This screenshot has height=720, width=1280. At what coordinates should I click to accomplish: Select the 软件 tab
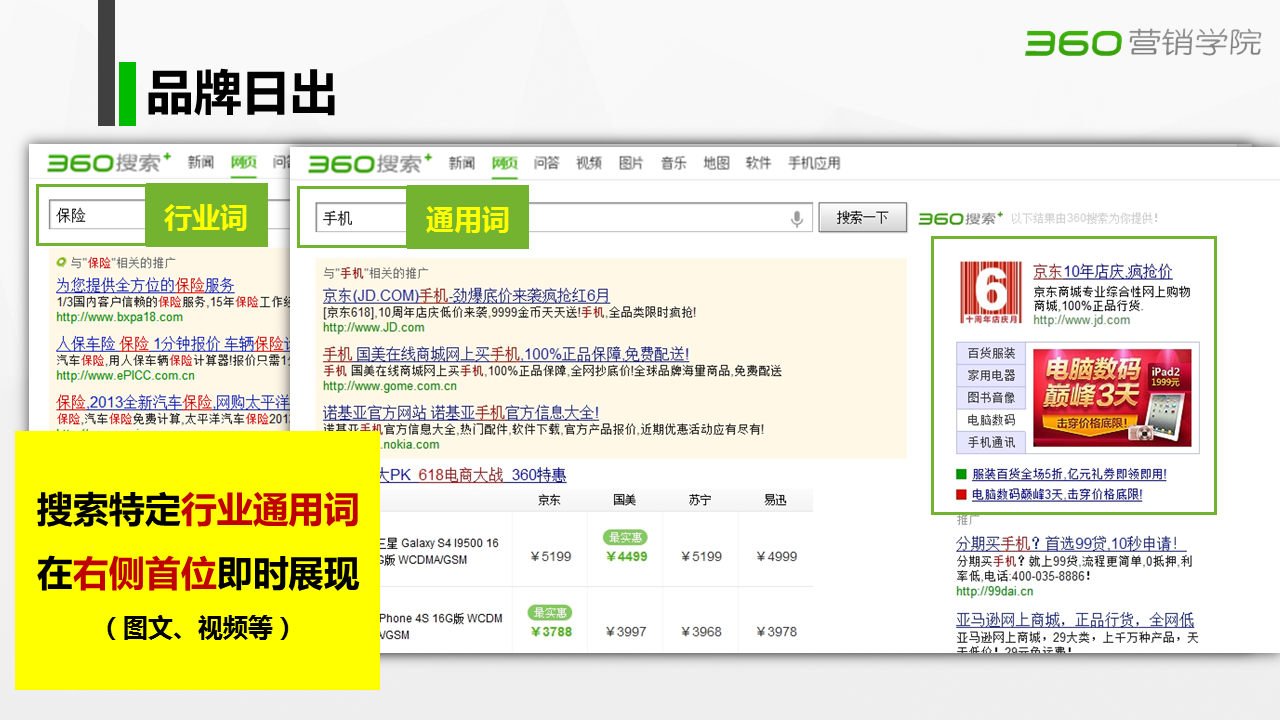pyautogui.click(x=758, y=163)
